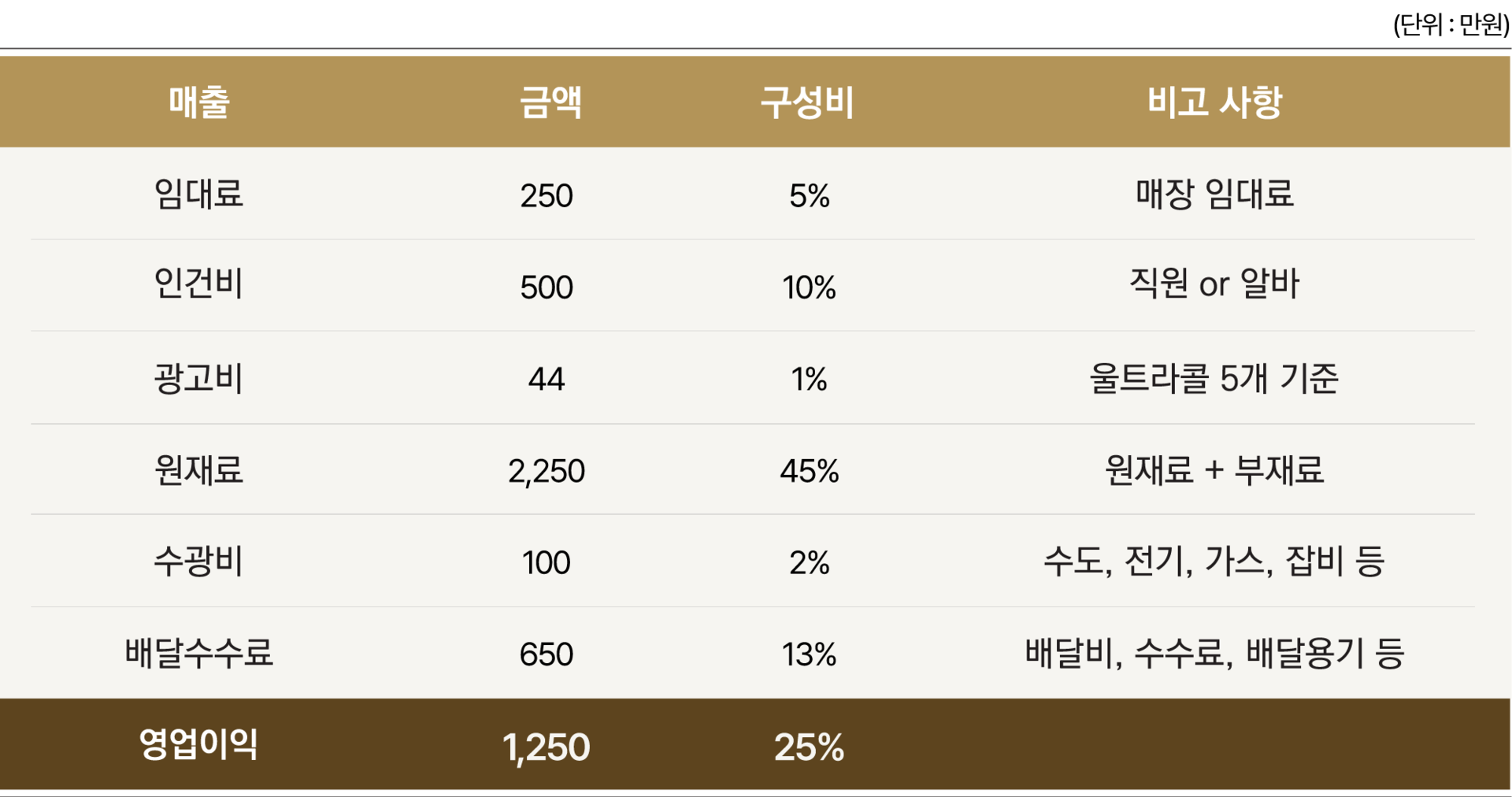Image resolution: width=1512 pixels, height=797 pixels.
Task: Click the 구성비 column header
Action: (807, 102)
